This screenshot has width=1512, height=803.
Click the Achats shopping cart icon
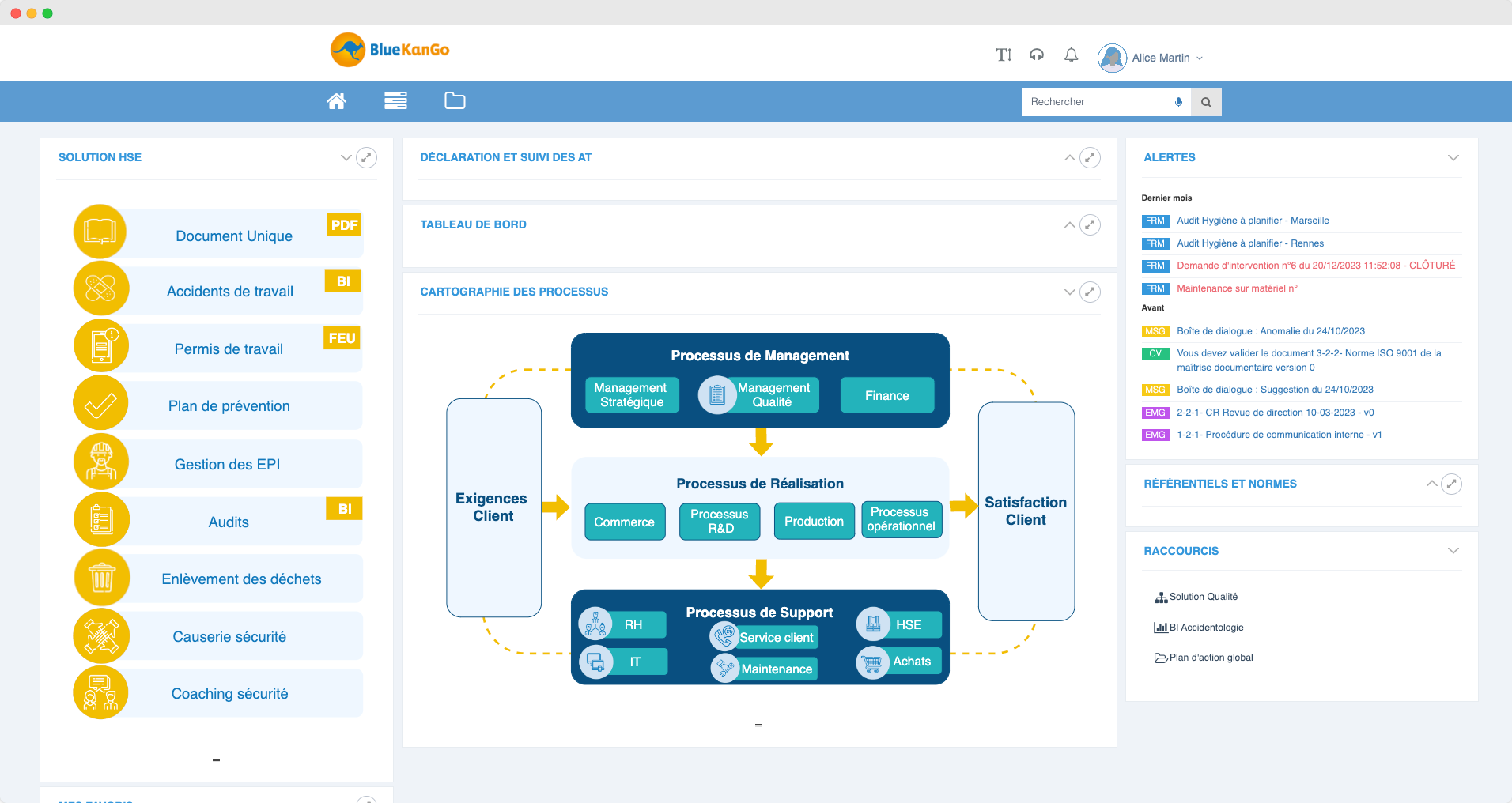tap(873, 662)
